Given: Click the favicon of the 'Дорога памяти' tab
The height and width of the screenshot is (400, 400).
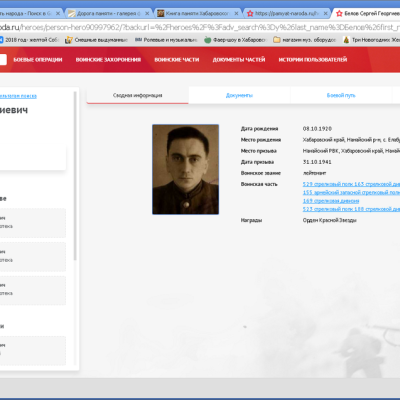Looking at the screenshot, I should pyautogui.click(x=71, y=13).
